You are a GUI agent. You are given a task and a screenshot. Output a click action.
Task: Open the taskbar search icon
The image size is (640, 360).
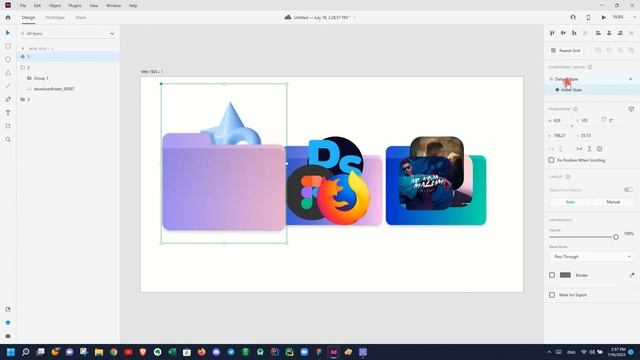coord(25,352)
